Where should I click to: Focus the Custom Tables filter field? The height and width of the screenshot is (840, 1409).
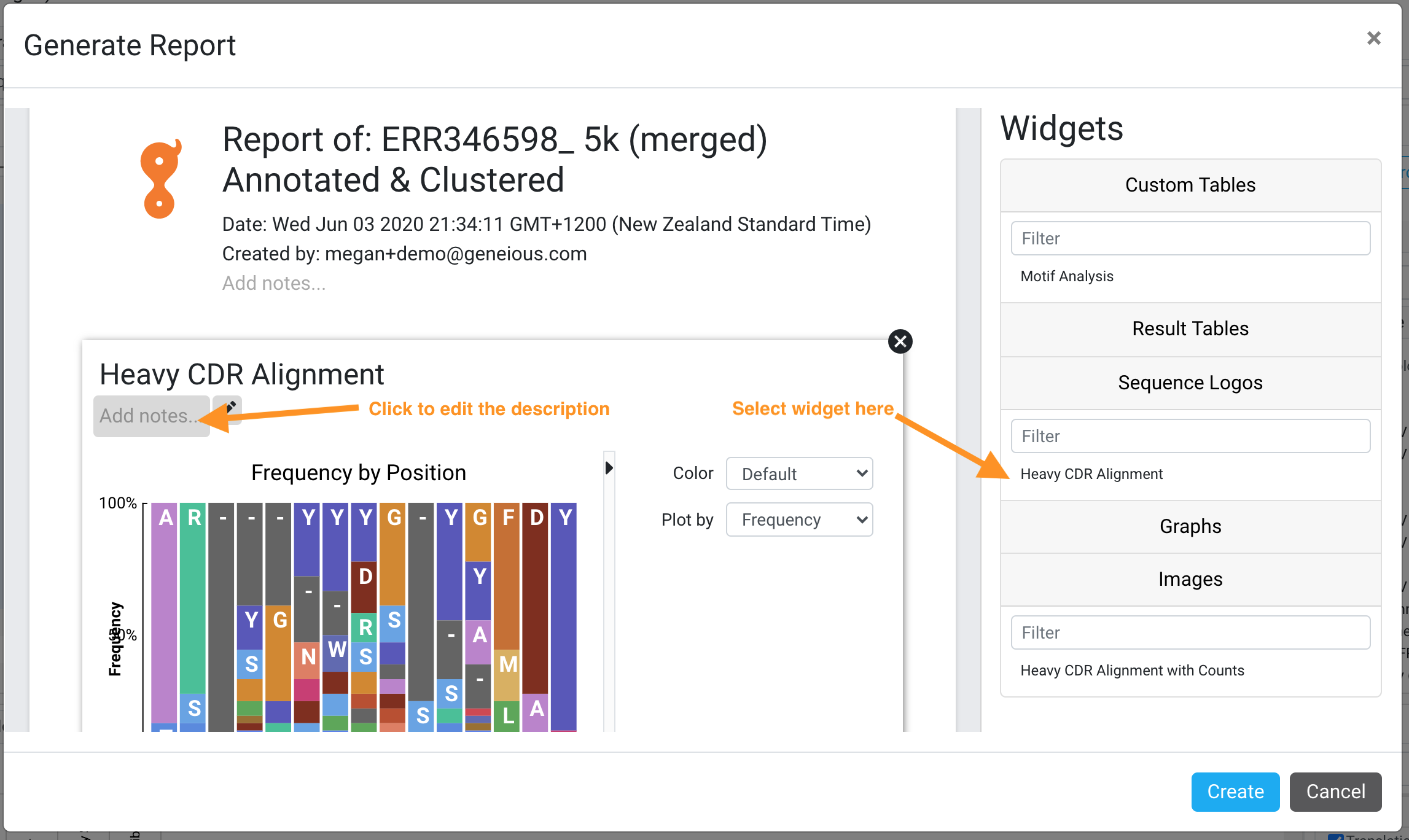pos(1190,238)
